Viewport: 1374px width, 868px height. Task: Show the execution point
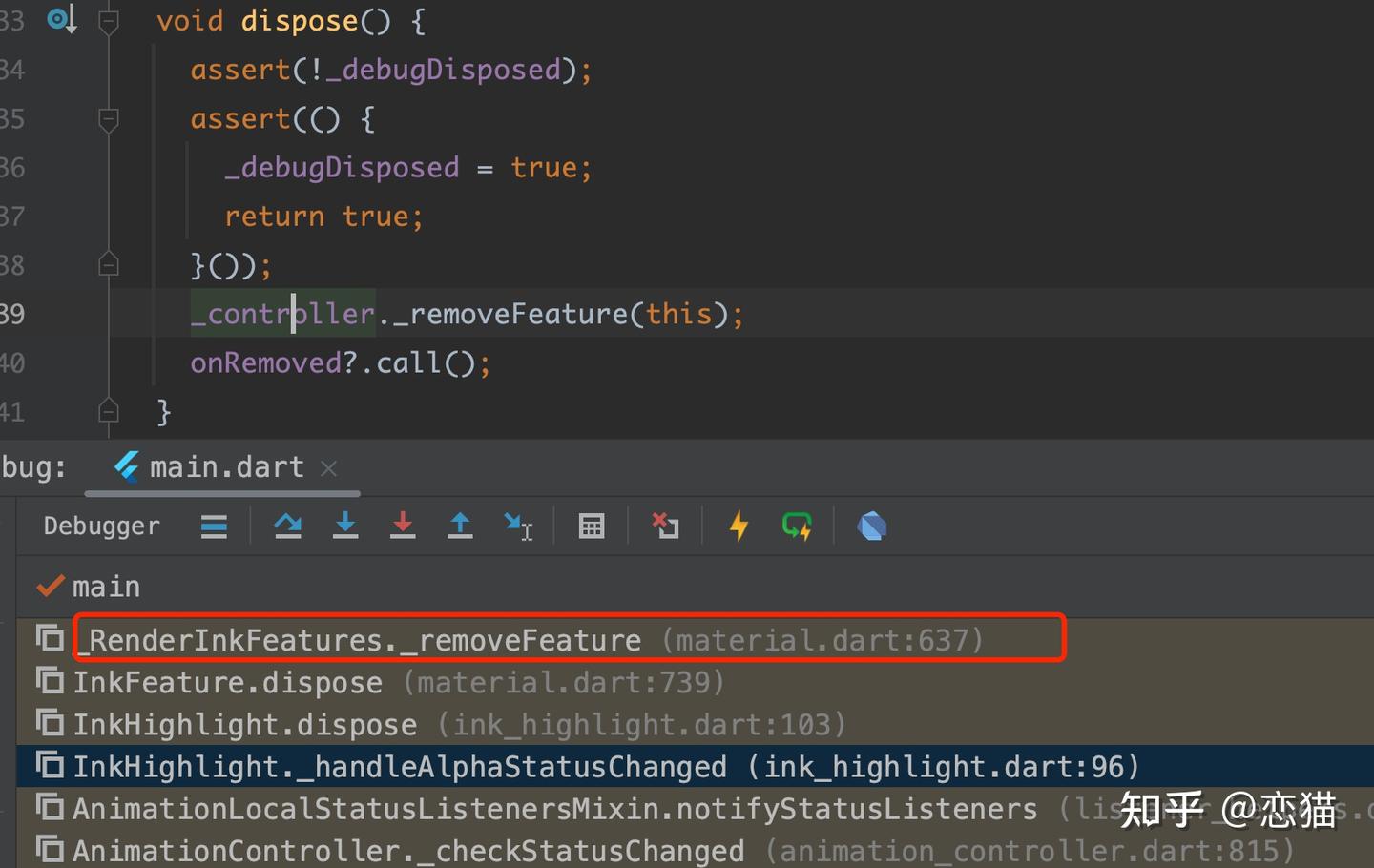(214, 527)
